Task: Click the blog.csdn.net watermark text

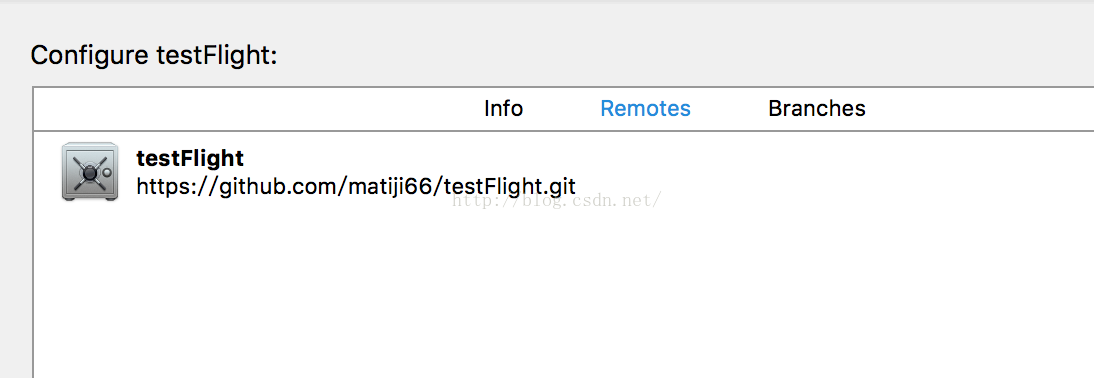Action: 556,201
